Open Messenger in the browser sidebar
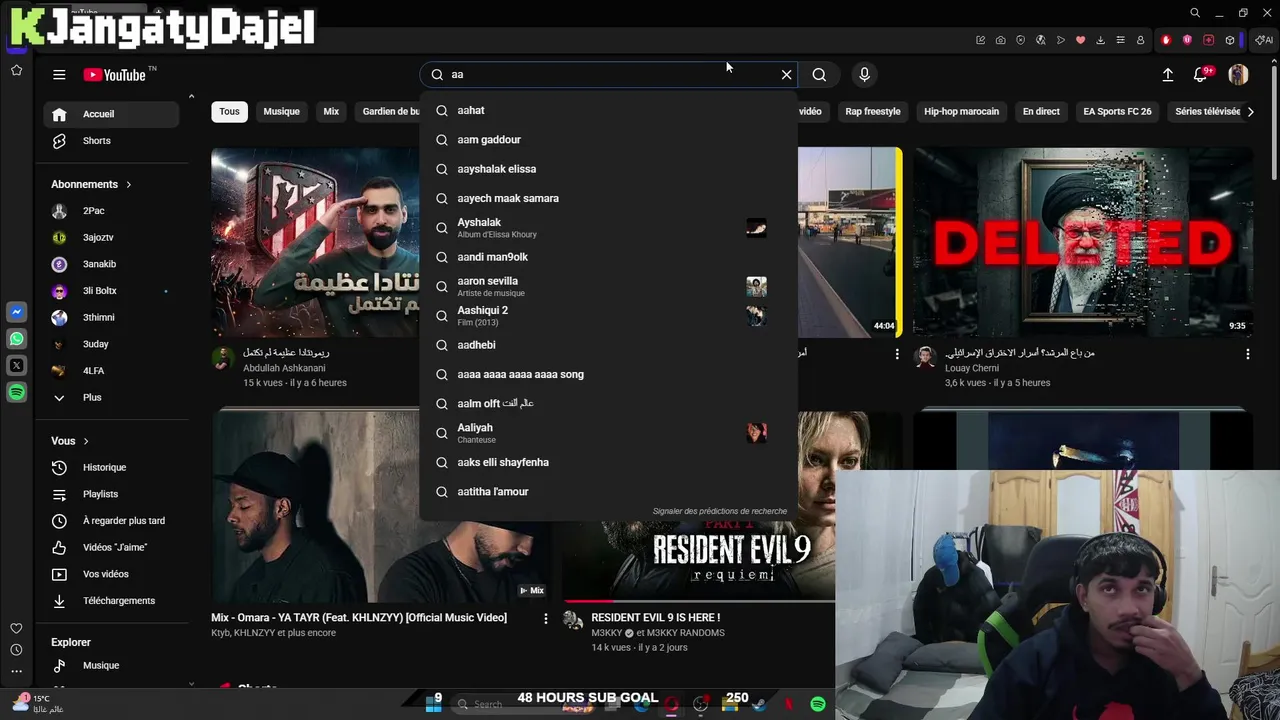The image size is (1280, 720). [17, 312]
